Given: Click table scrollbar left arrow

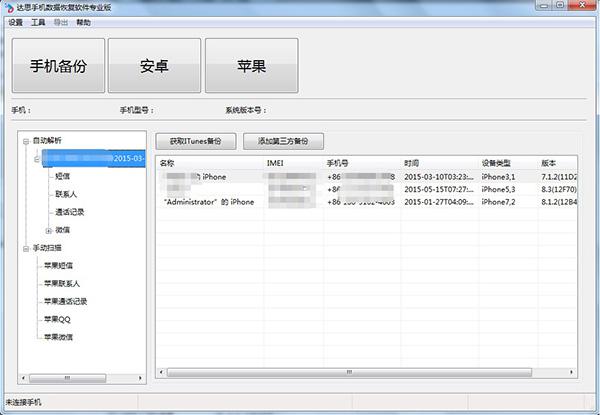Looking at the screenshot, I should coord(161,372).
